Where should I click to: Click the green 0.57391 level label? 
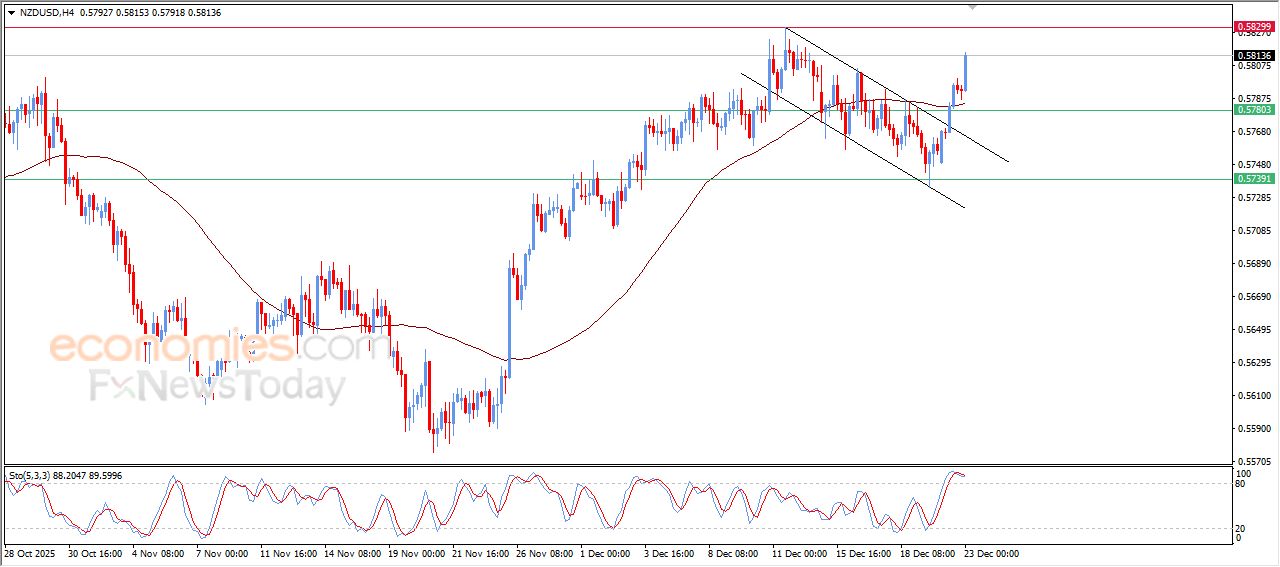coord(1253,178)
